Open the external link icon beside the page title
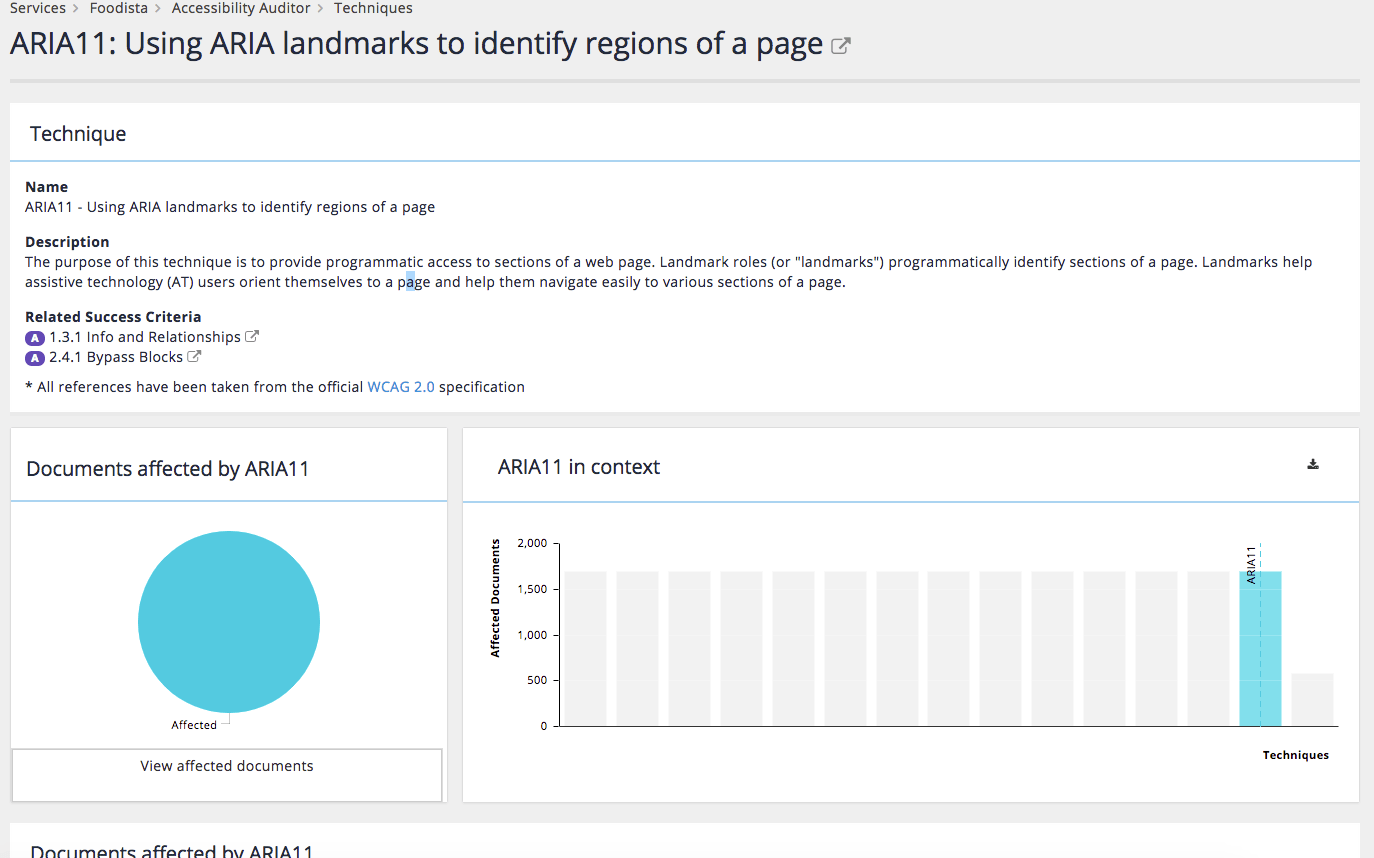The height and width of the screenshot is (858, 1374). click(x=841, y=46)
